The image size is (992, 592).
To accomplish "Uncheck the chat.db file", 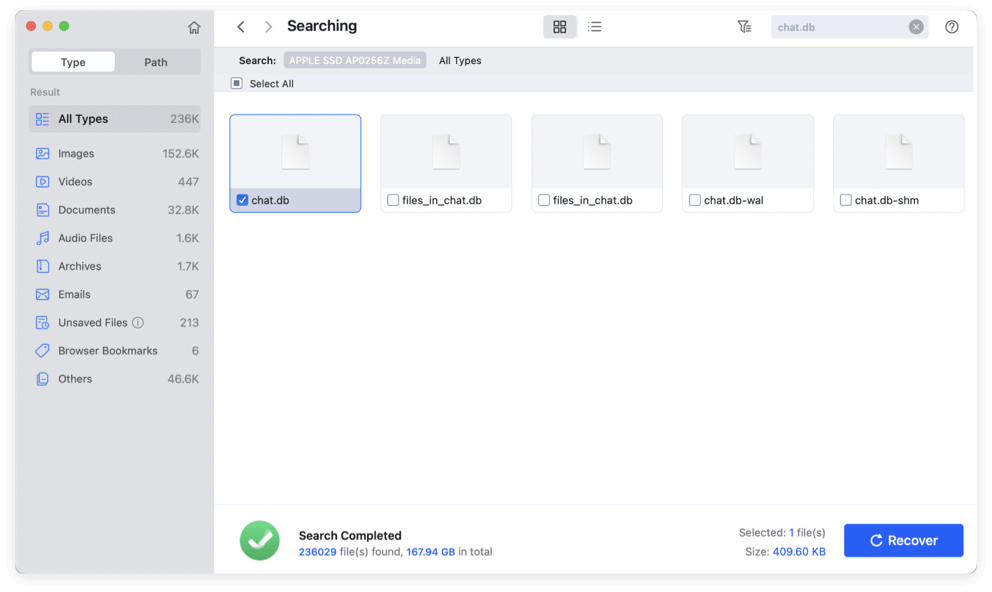I will (x=241, y=199).
